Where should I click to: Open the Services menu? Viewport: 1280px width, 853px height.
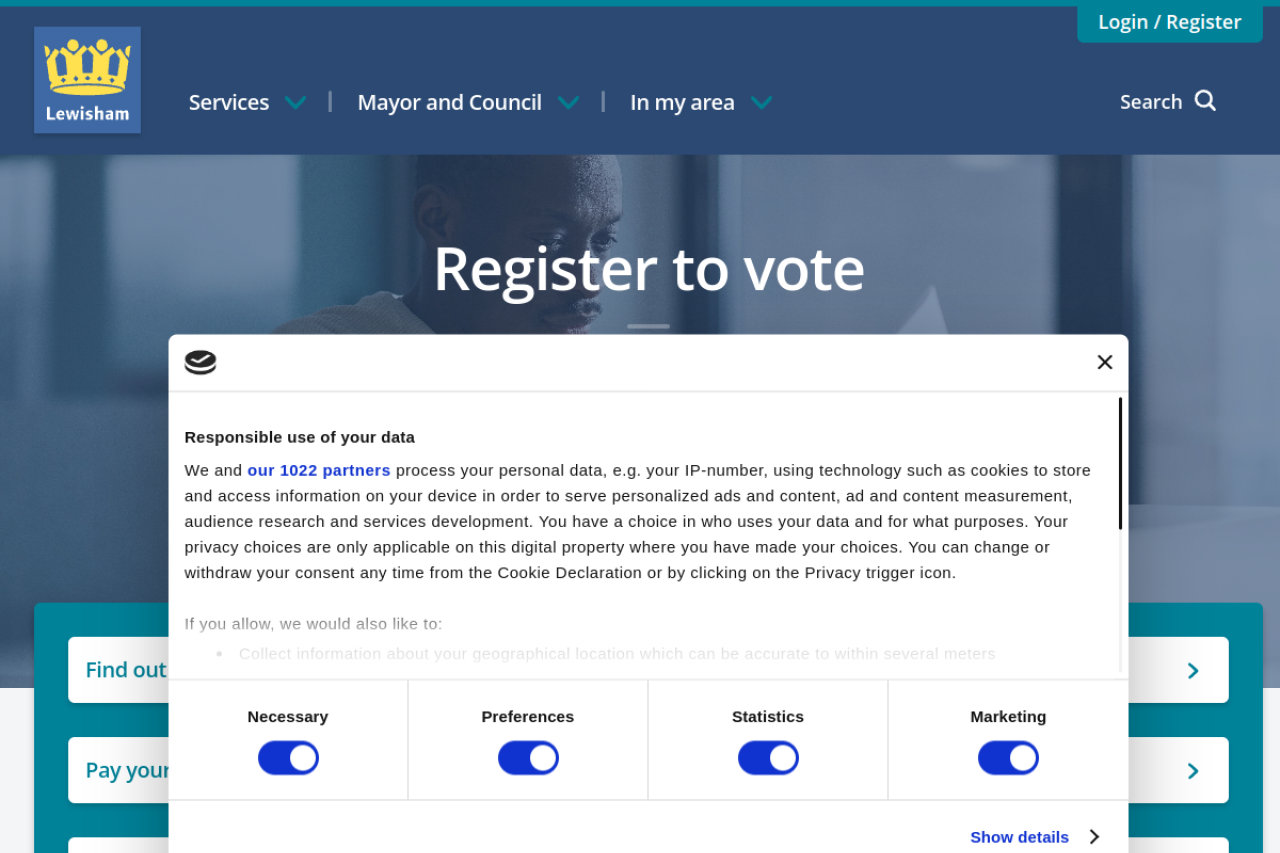coord(229,103)
